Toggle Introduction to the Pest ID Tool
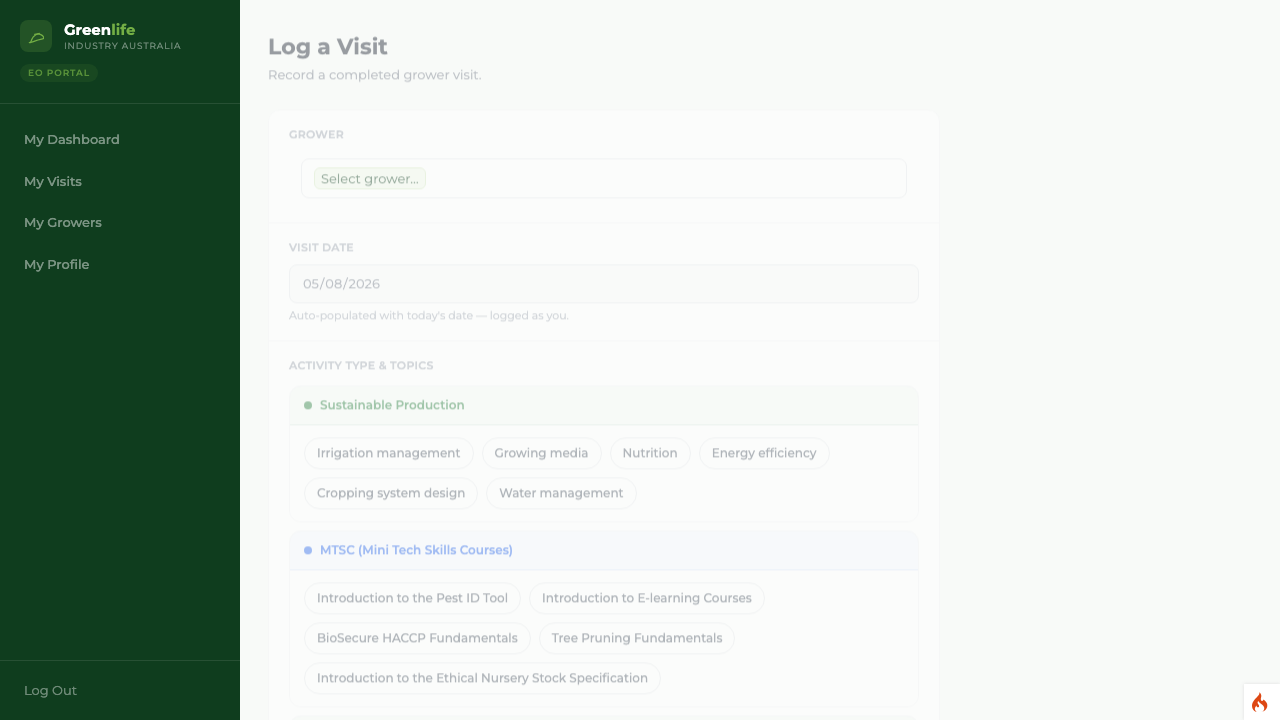The height and width of the screenshot is (720, 1280). (x=412, y=598)
